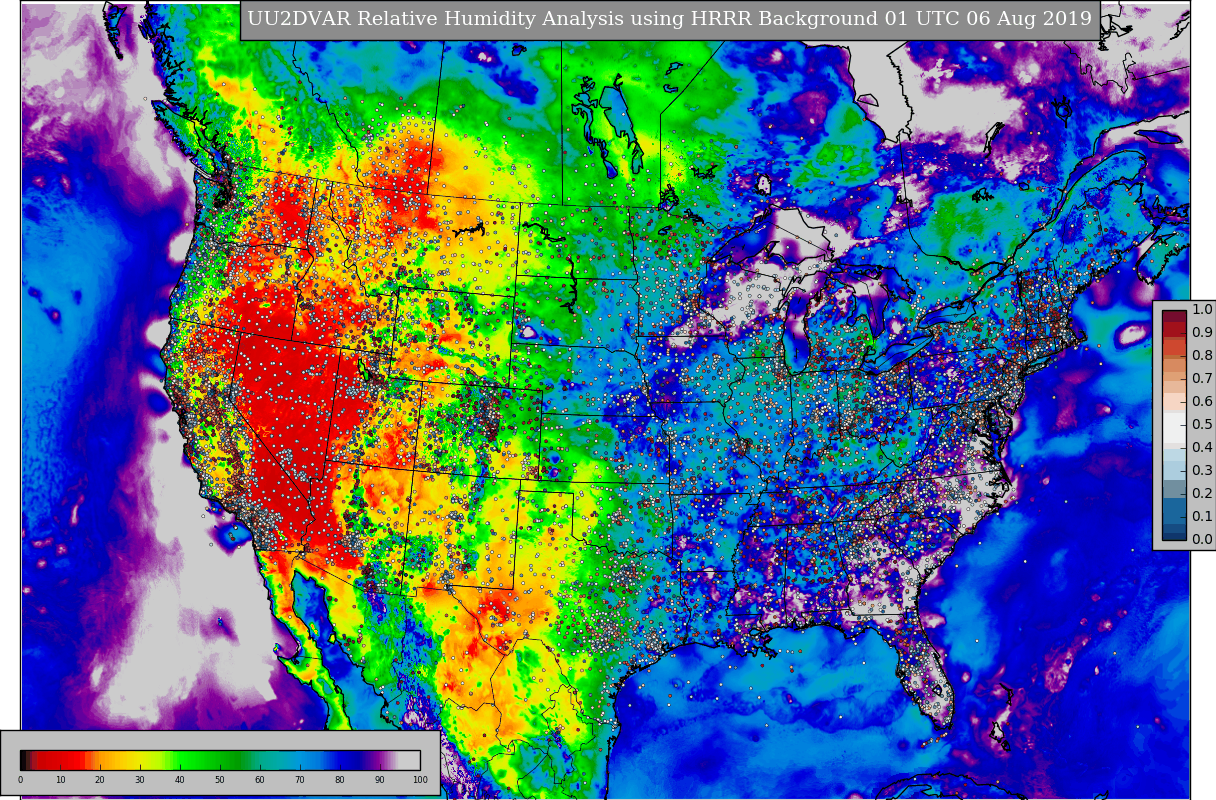Click the 0.3 label on the vertical colorbar
Screen dimensions: 1216x800
(1202, 471)
